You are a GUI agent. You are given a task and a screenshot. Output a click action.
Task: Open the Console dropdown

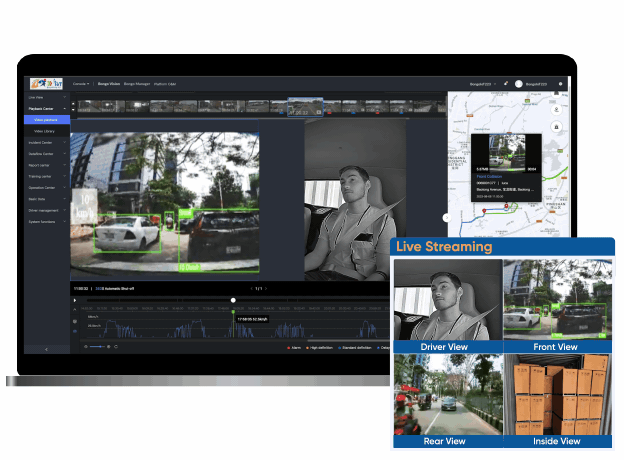pyautogui.click(x=81, y=84)
